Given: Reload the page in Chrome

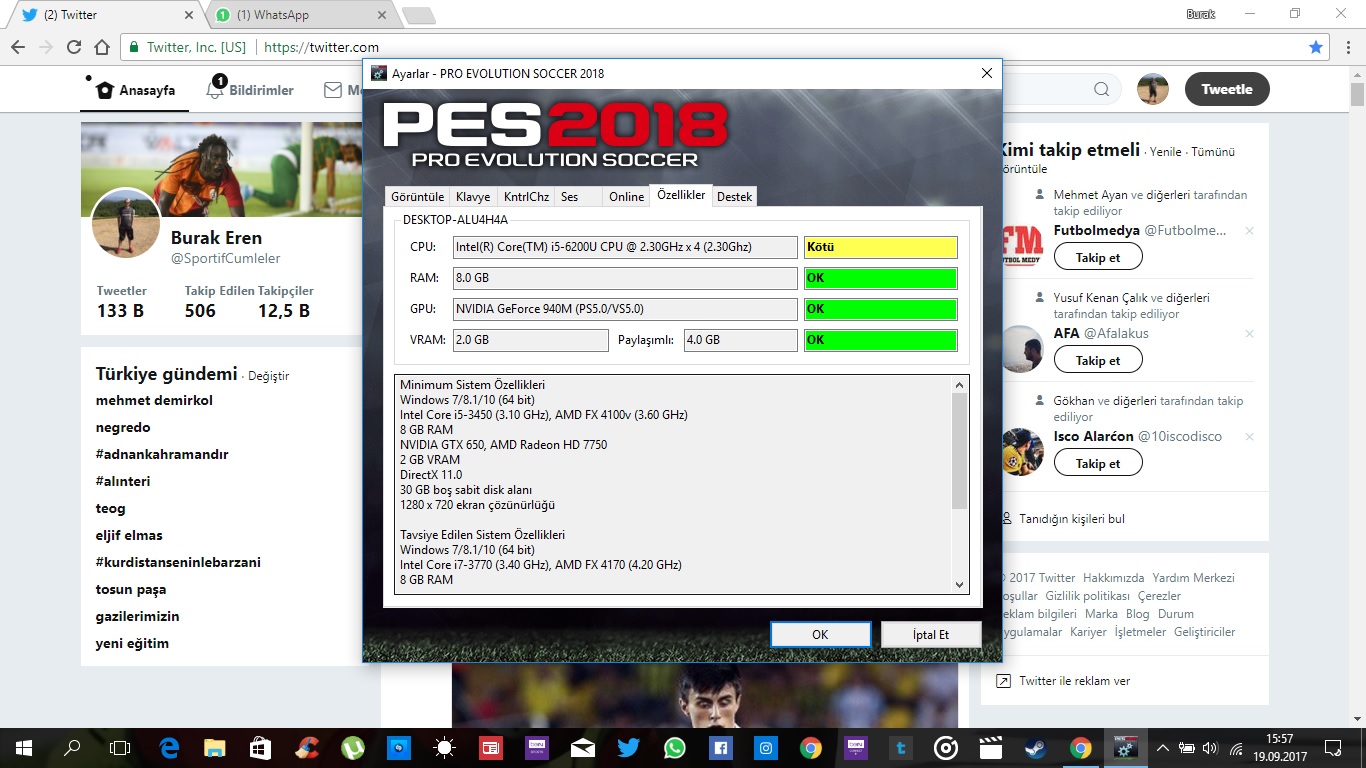Looking at the screenshot, I should tap(73, 47).
